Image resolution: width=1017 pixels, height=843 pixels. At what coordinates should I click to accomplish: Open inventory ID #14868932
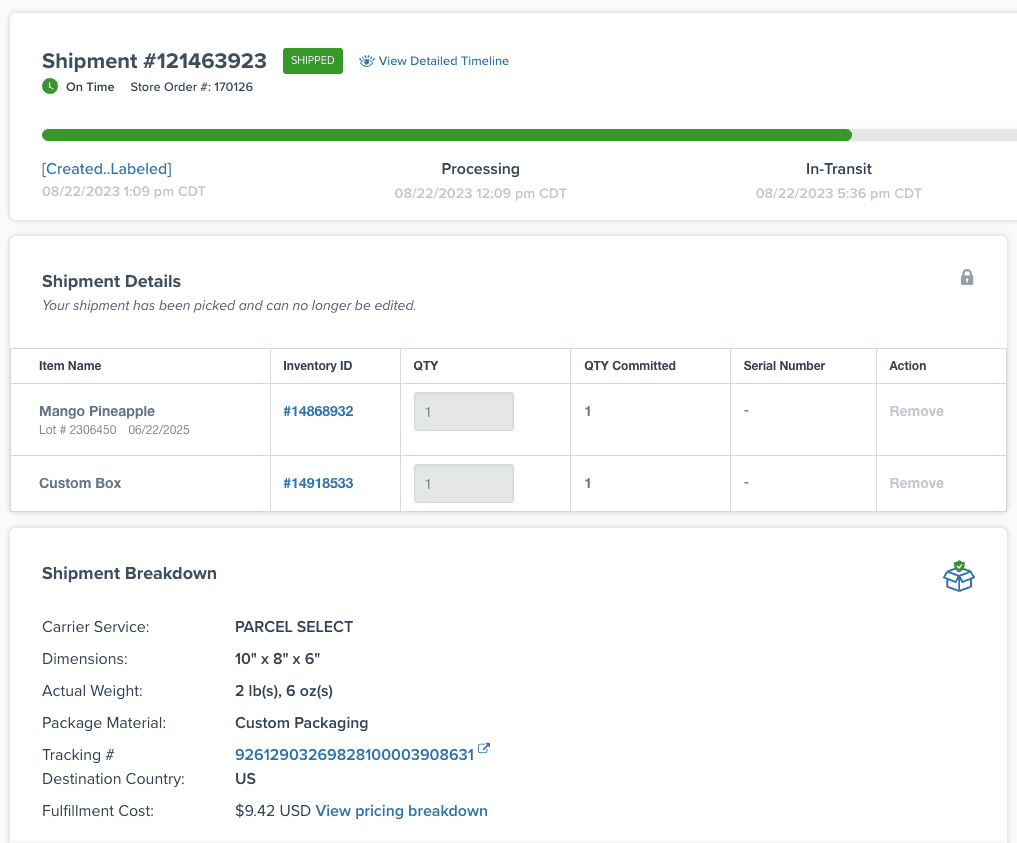[318, 411]
